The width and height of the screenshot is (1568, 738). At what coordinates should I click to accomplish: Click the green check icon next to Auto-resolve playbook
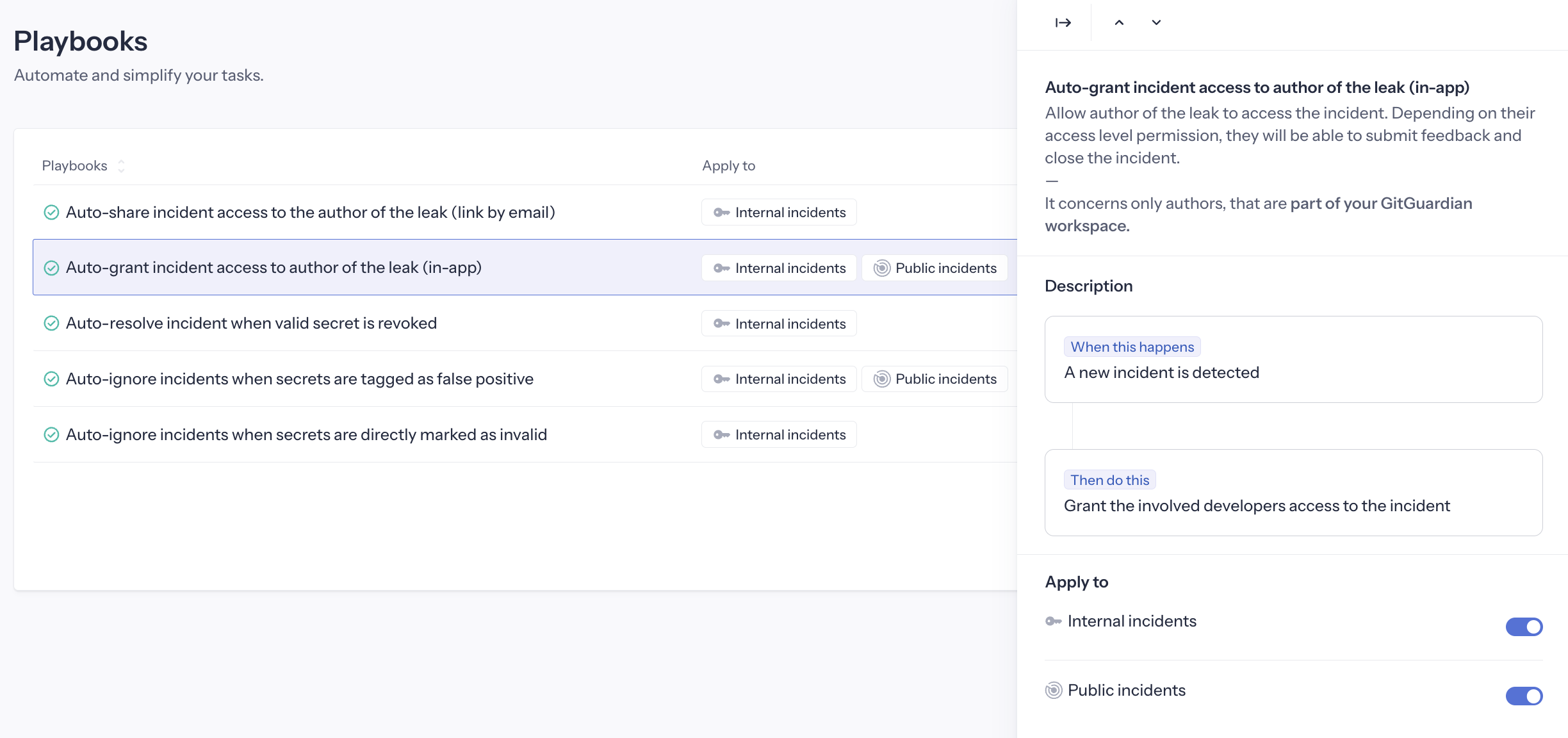pyautogui.click(x=52, y=323)
